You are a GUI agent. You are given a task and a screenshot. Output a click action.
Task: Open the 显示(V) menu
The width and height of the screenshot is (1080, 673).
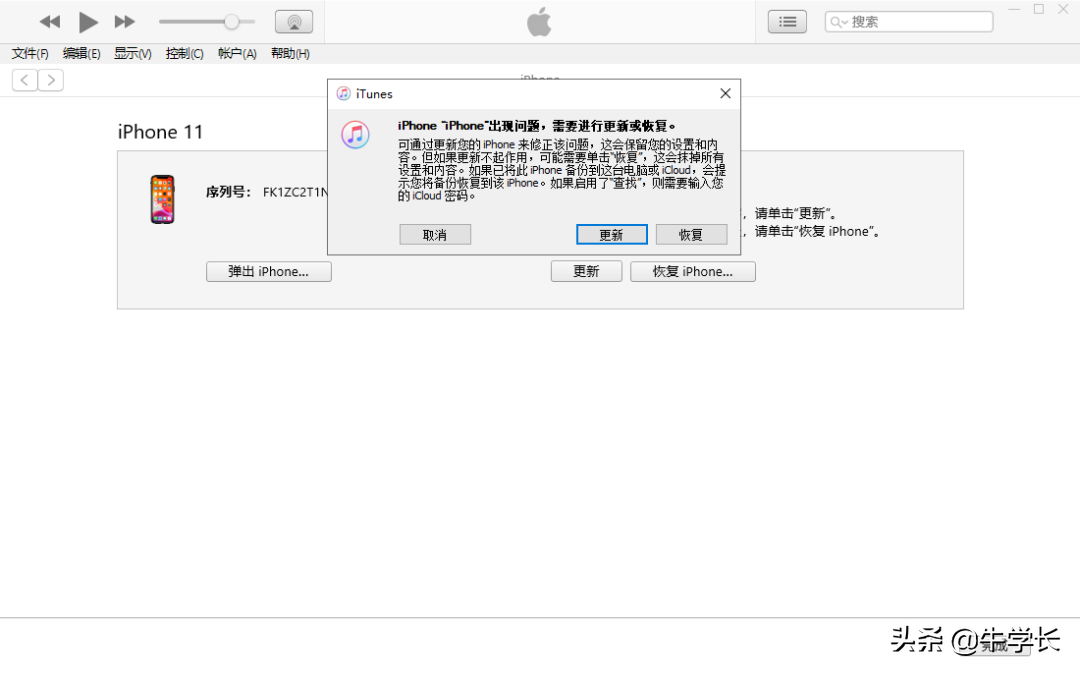132,54
